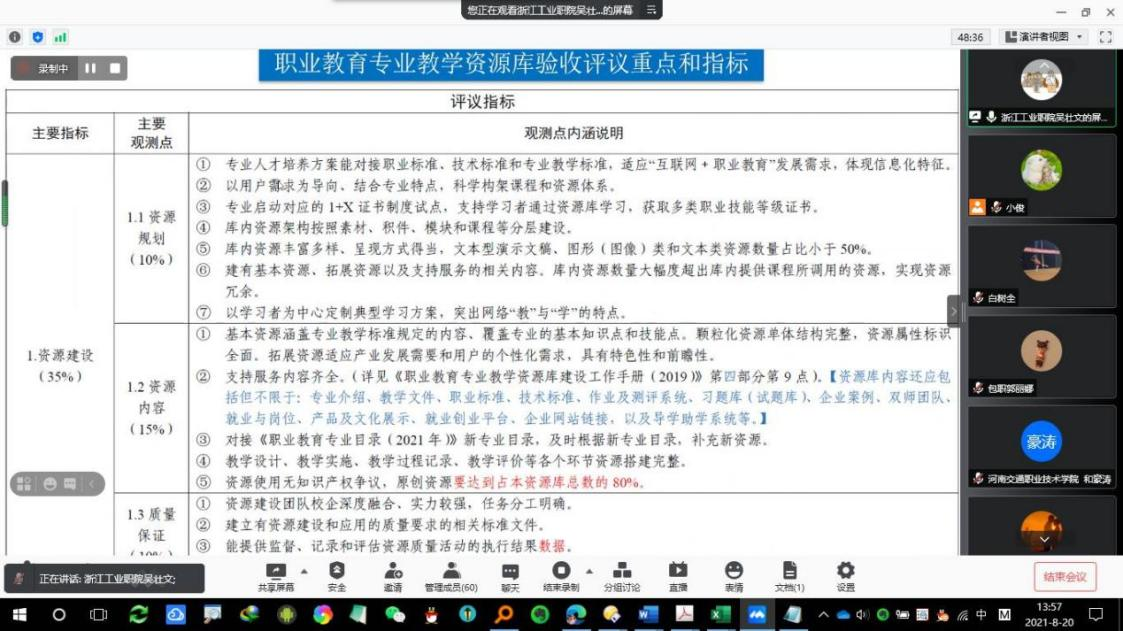1123x631 pixels.
Task: Click the 录制中 recording indicator
Action: [44, 68]
